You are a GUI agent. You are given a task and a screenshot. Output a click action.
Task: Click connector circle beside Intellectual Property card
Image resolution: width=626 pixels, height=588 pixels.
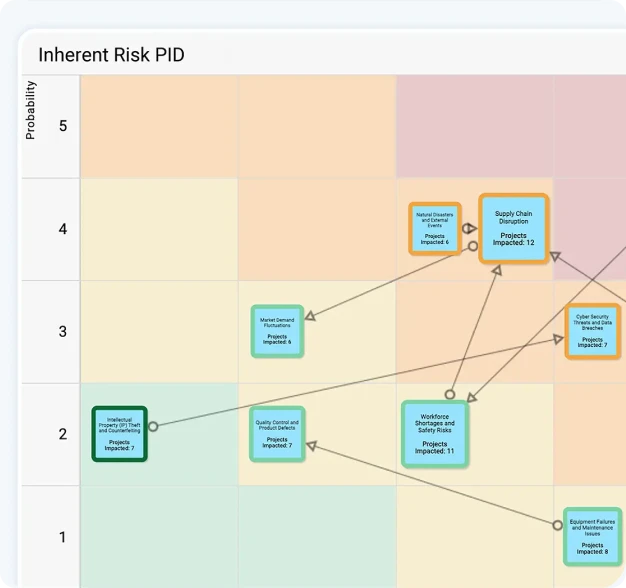pyautogui.click(x=153, y=426)
